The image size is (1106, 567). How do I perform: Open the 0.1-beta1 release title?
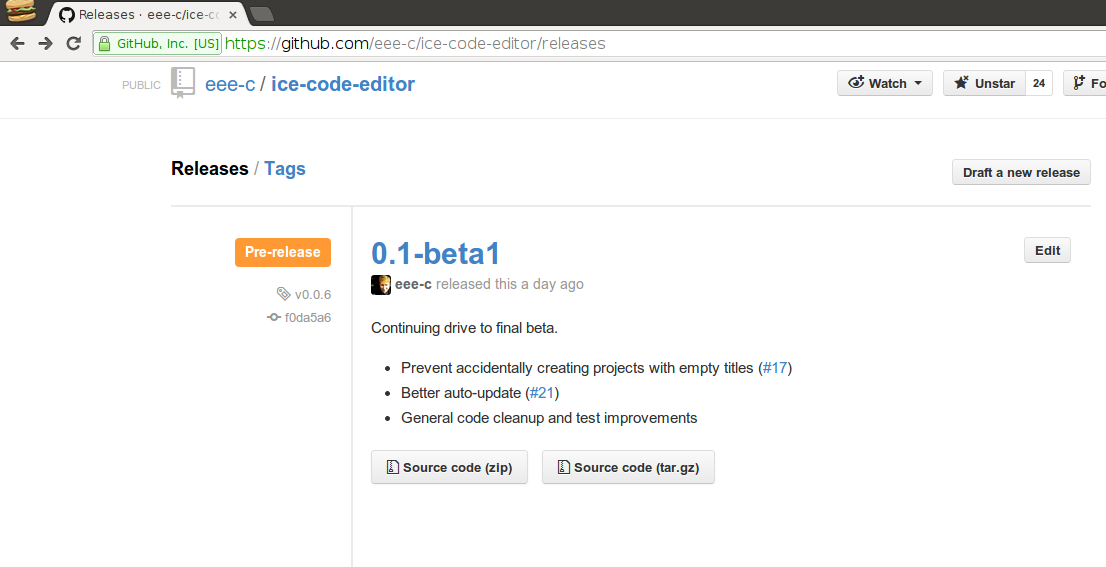click(436, 254)
